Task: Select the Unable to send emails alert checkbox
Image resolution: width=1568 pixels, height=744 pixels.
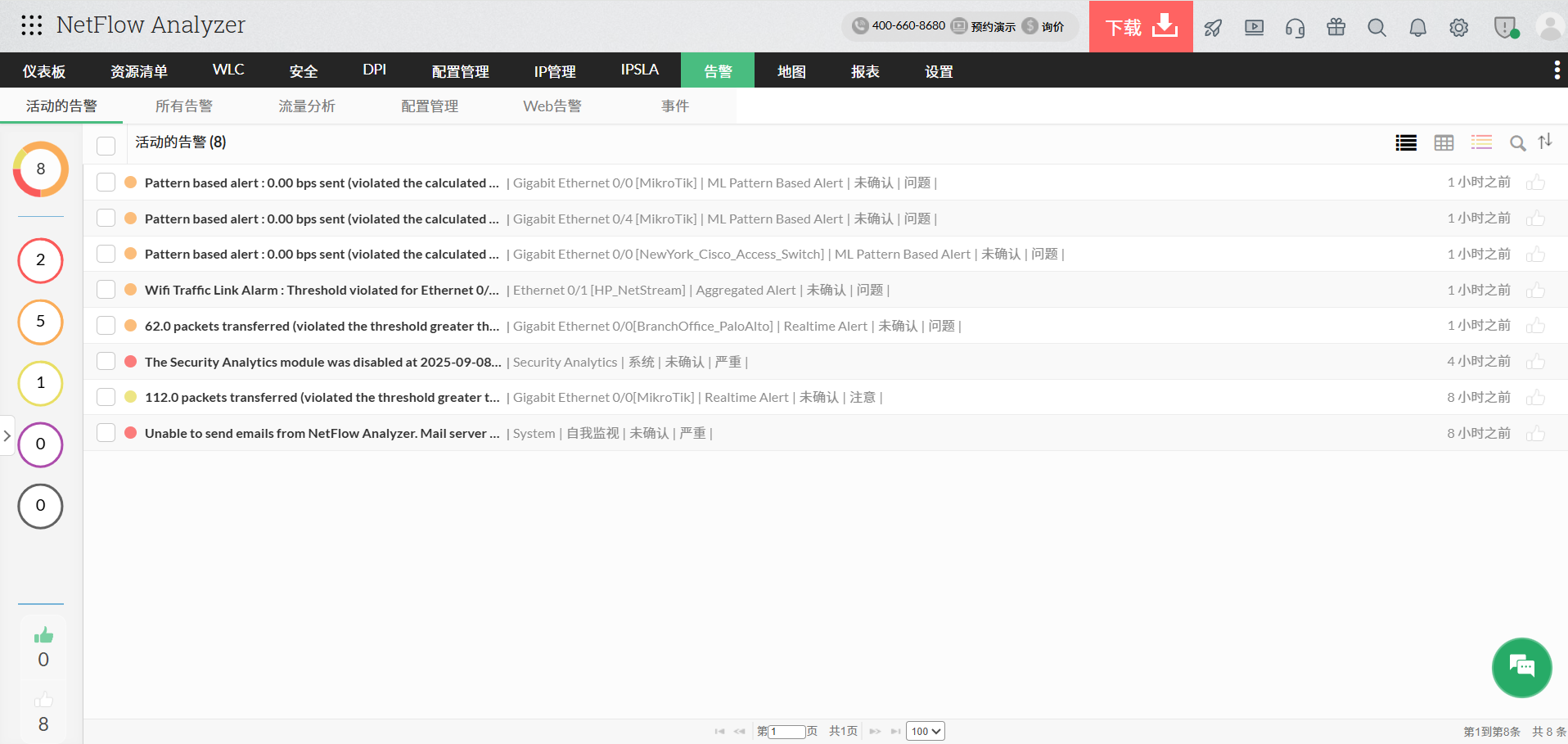Action: (106, 432)
